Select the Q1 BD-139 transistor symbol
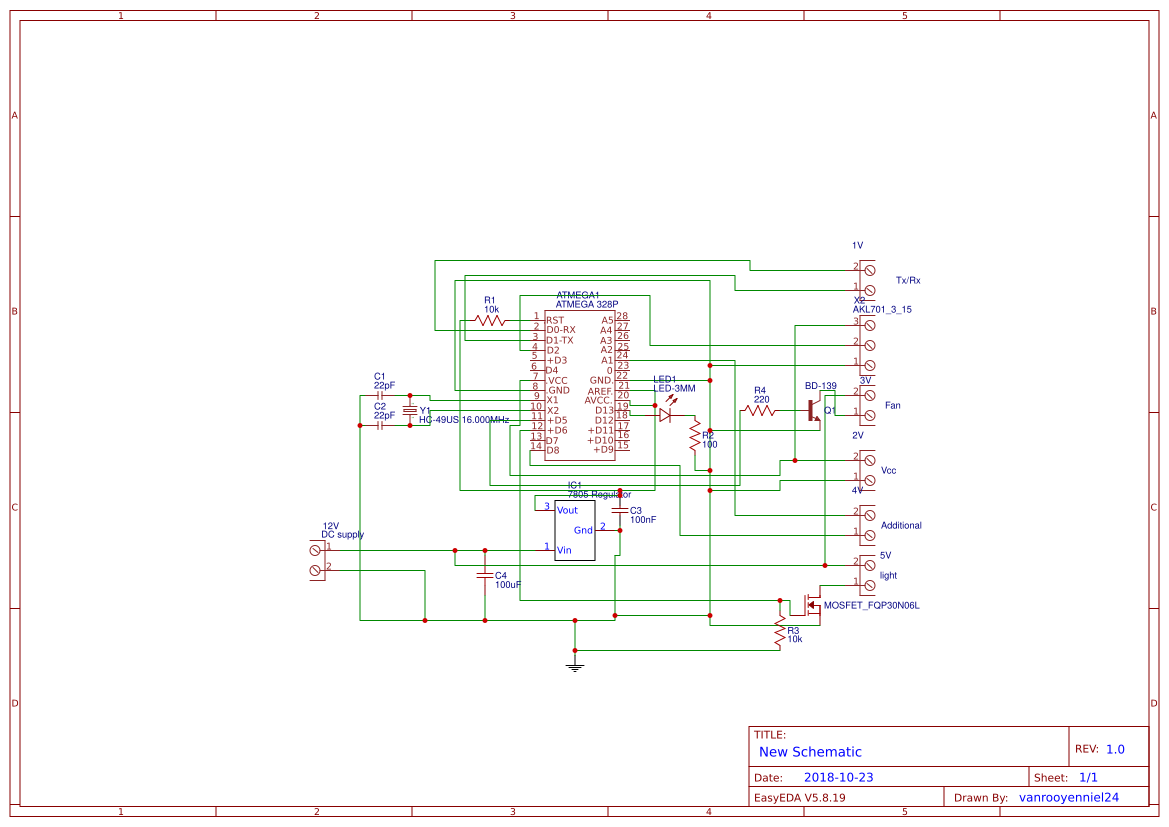Screen dimensions: 1169x827 pos(810,408)
